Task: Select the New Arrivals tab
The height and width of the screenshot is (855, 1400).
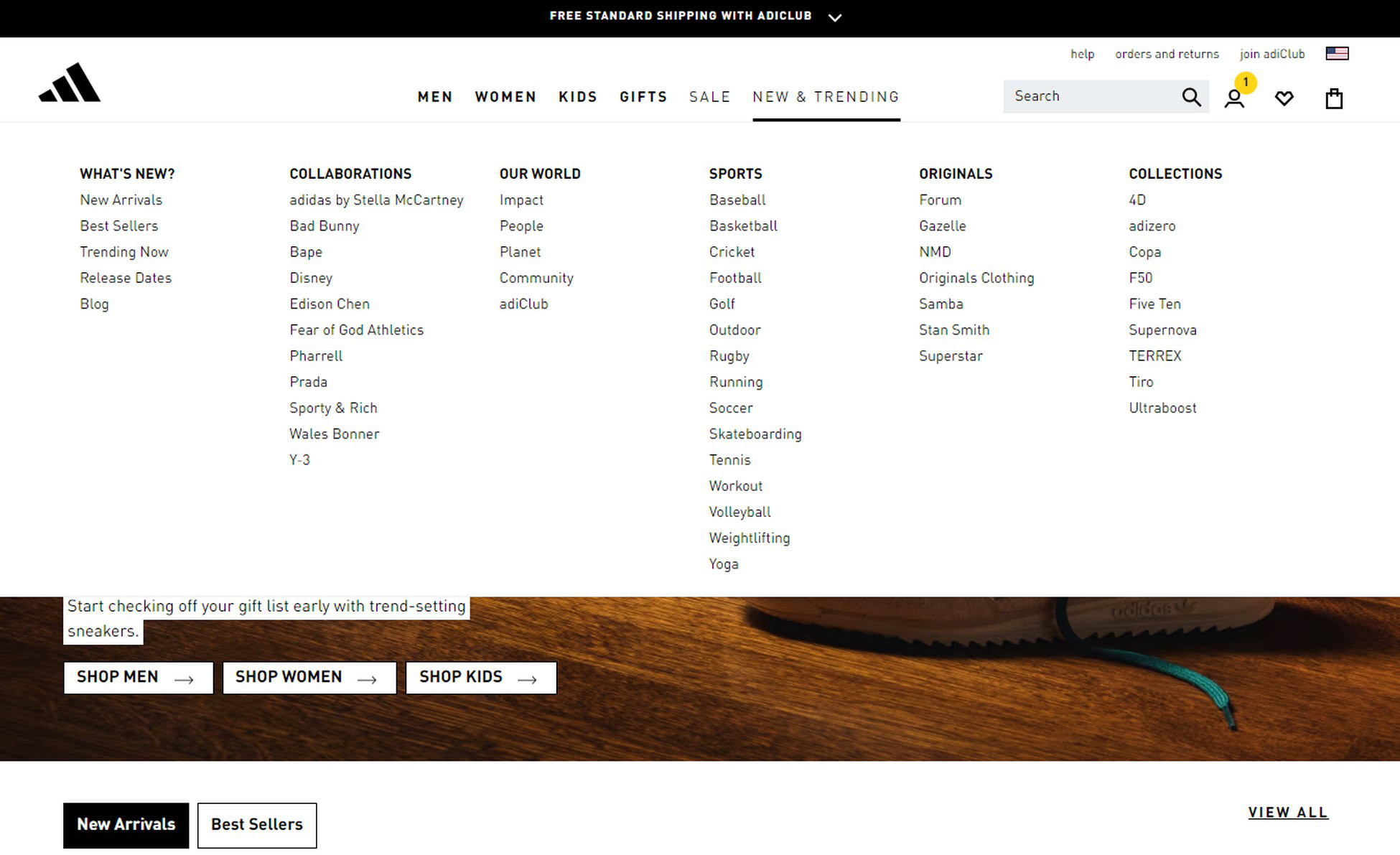Action: coord(126,825)
